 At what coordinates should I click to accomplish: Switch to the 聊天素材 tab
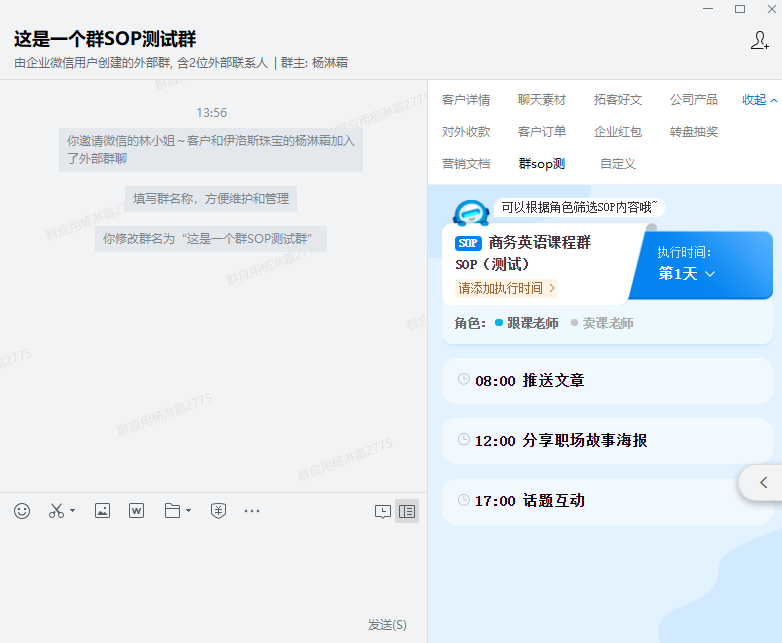point(542,100)
